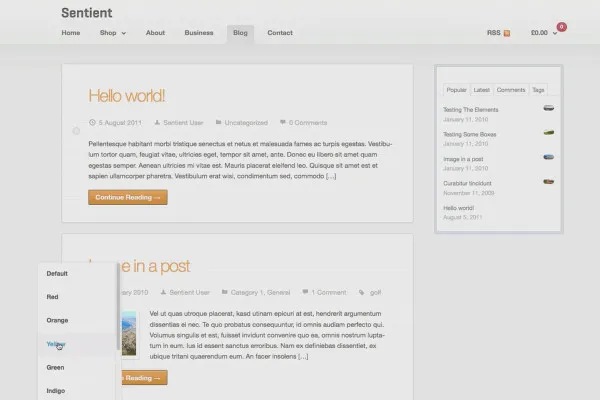The width and height of the screenshot is (600, 400).
Task: Click Sentient User author in Image in a post
Action: click(x=189, y=292)
